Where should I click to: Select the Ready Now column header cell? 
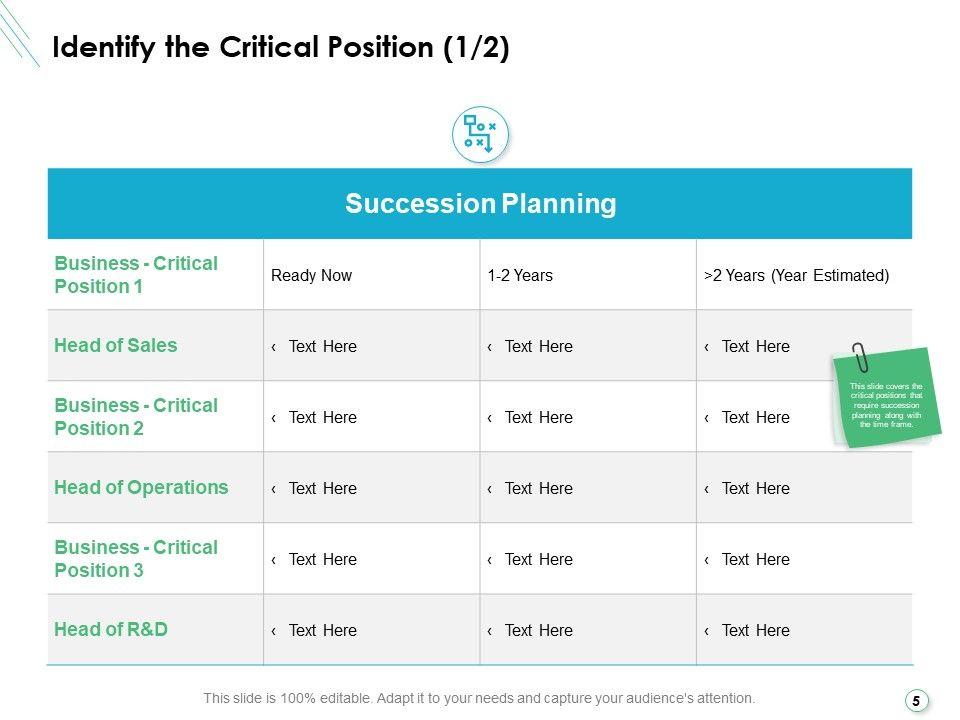point(312,275)
